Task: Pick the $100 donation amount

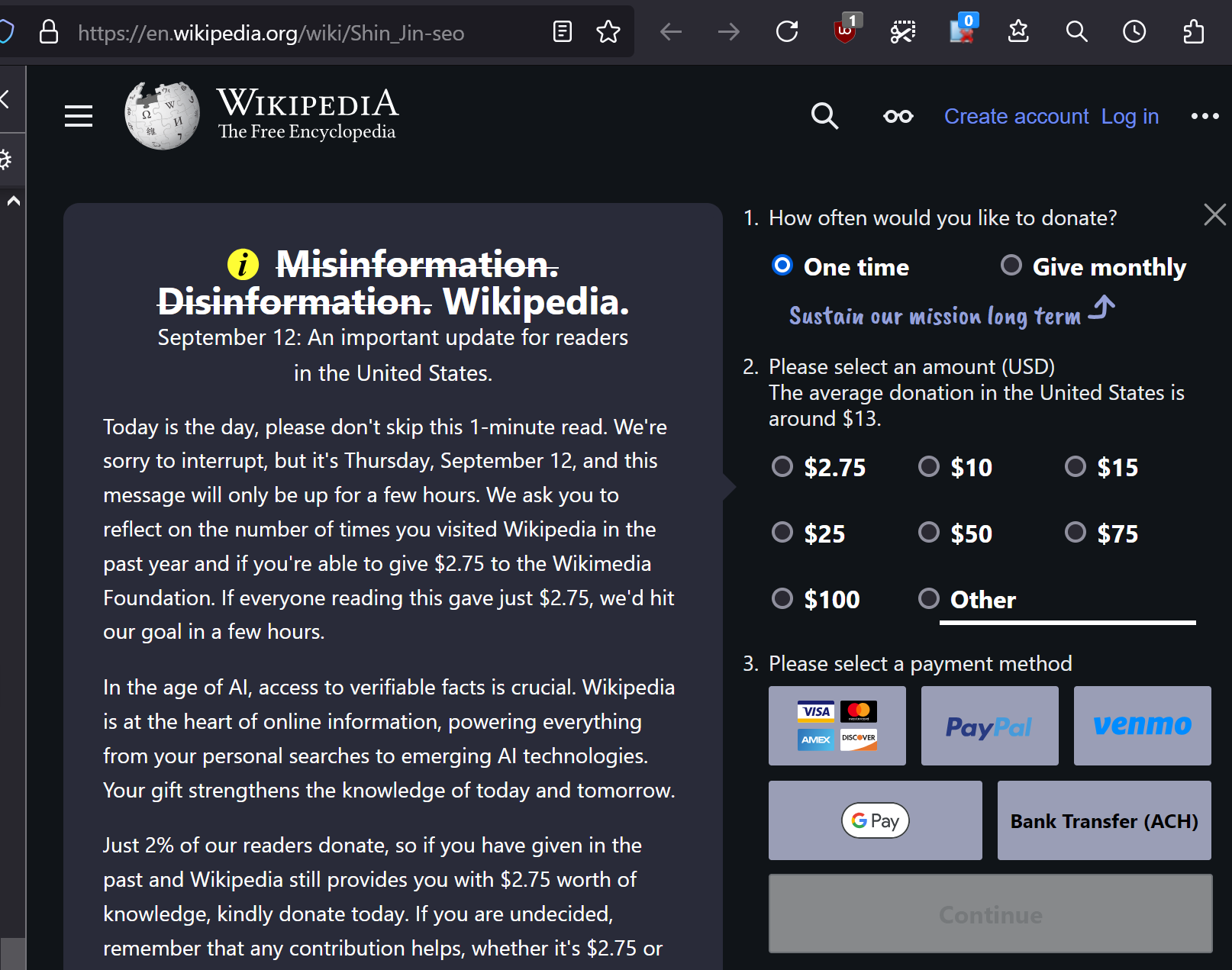Action: click(x=782, y=599)
